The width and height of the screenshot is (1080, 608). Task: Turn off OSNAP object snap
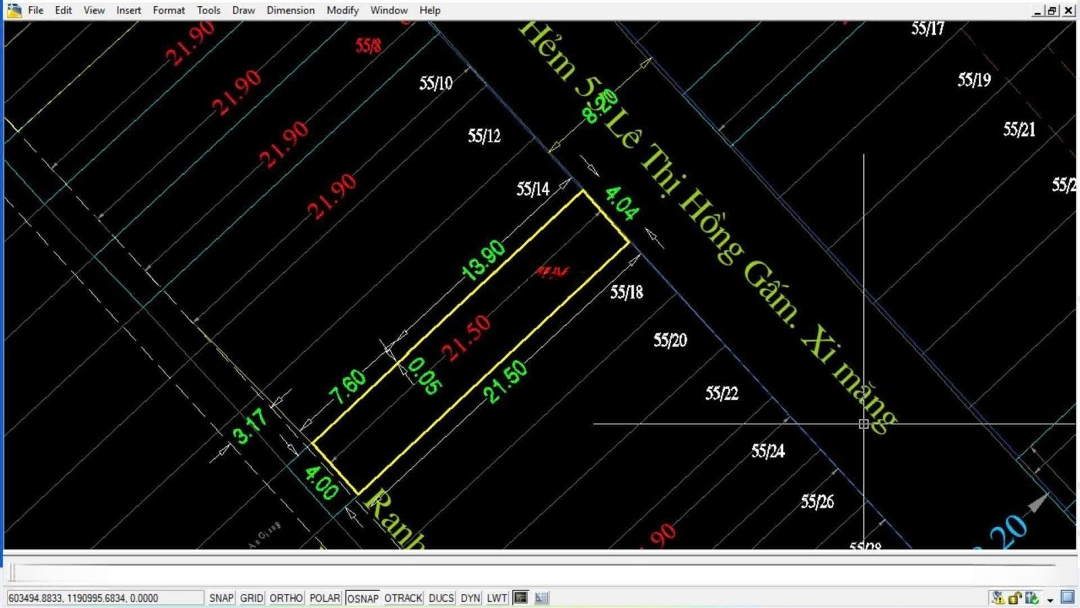point(363,598)
